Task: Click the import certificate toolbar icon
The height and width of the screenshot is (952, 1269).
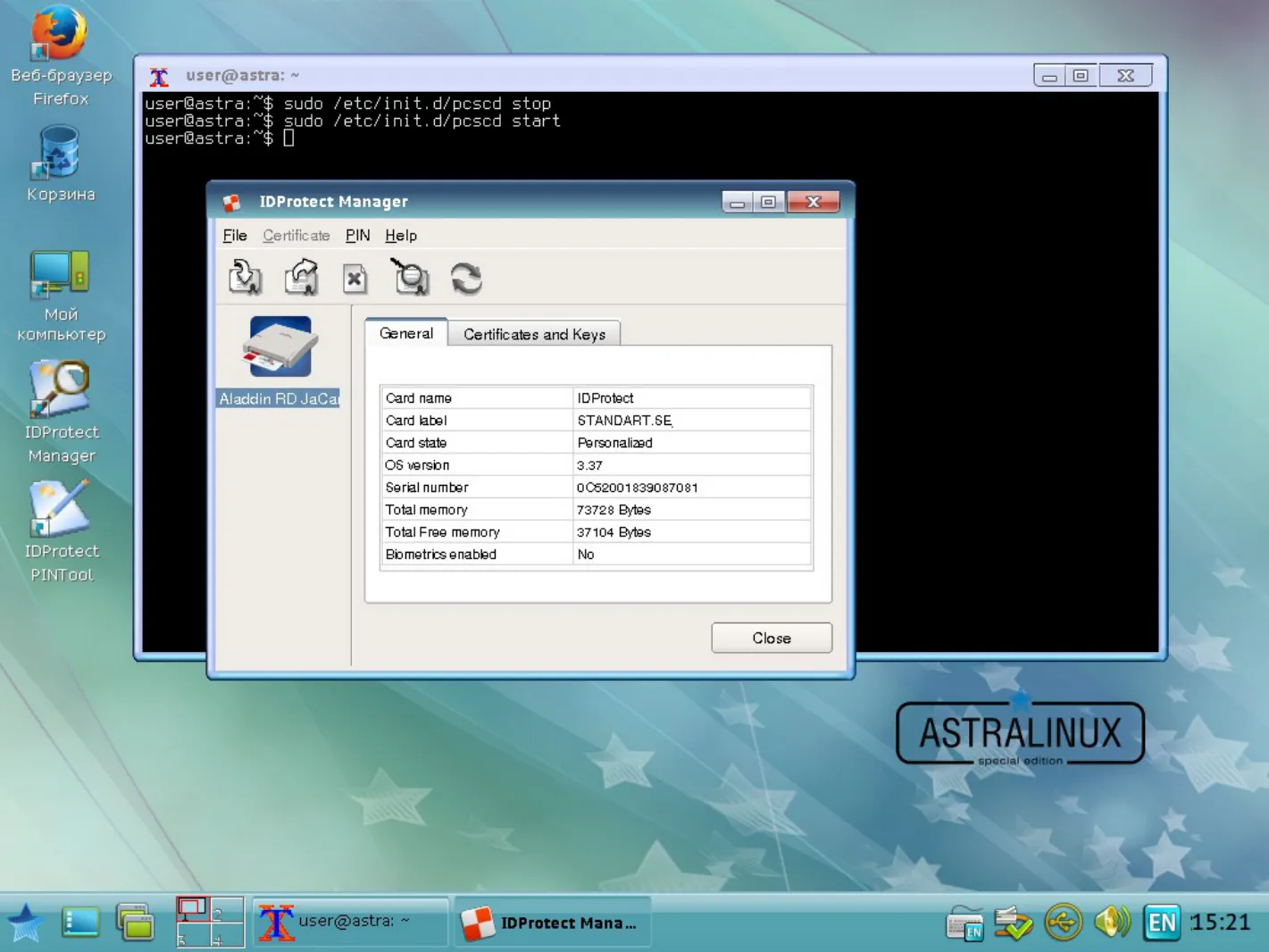Action: tap(245, 278)
